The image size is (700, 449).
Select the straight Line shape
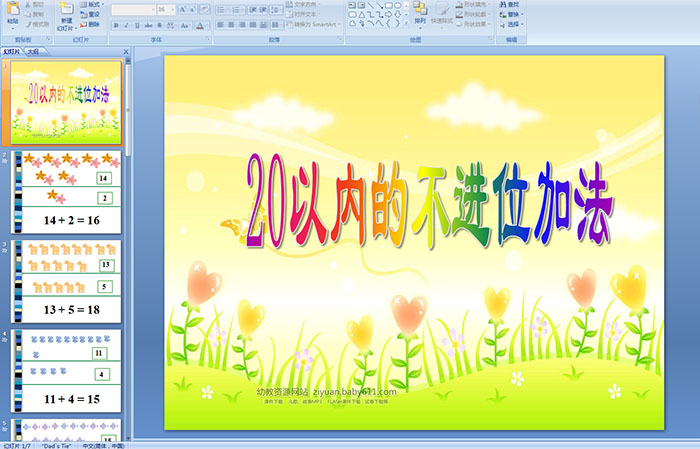click(370, 5)
